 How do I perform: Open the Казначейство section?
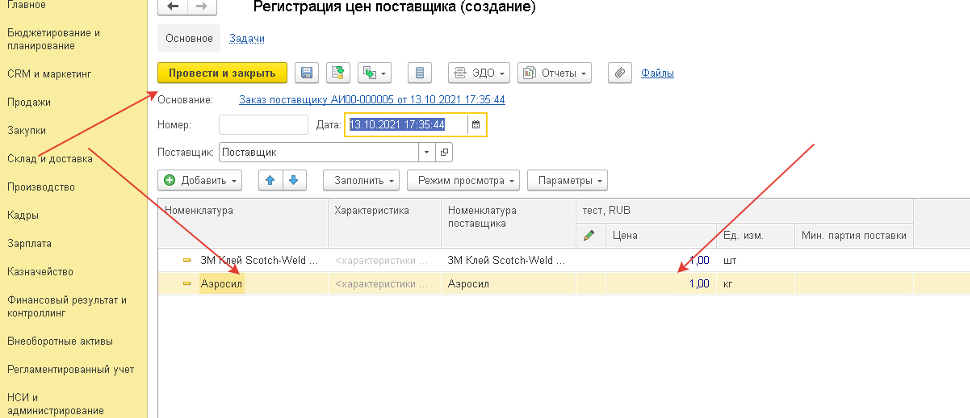40,271
